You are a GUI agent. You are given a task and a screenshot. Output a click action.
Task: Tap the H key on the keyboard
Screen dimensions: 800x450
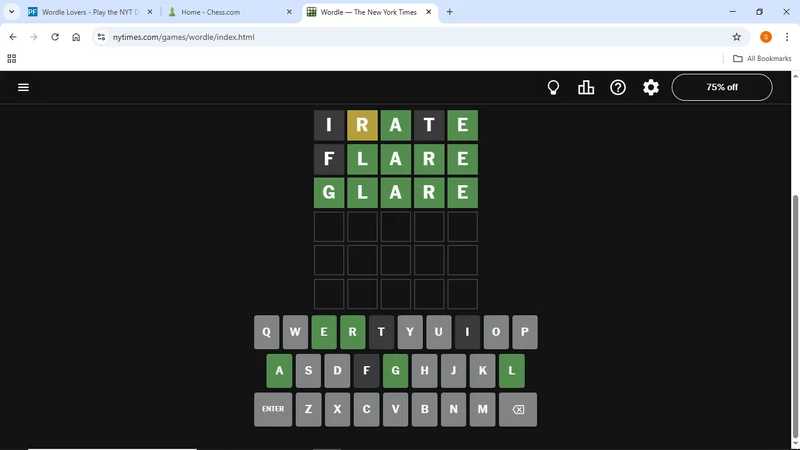(x=424, y=370)
